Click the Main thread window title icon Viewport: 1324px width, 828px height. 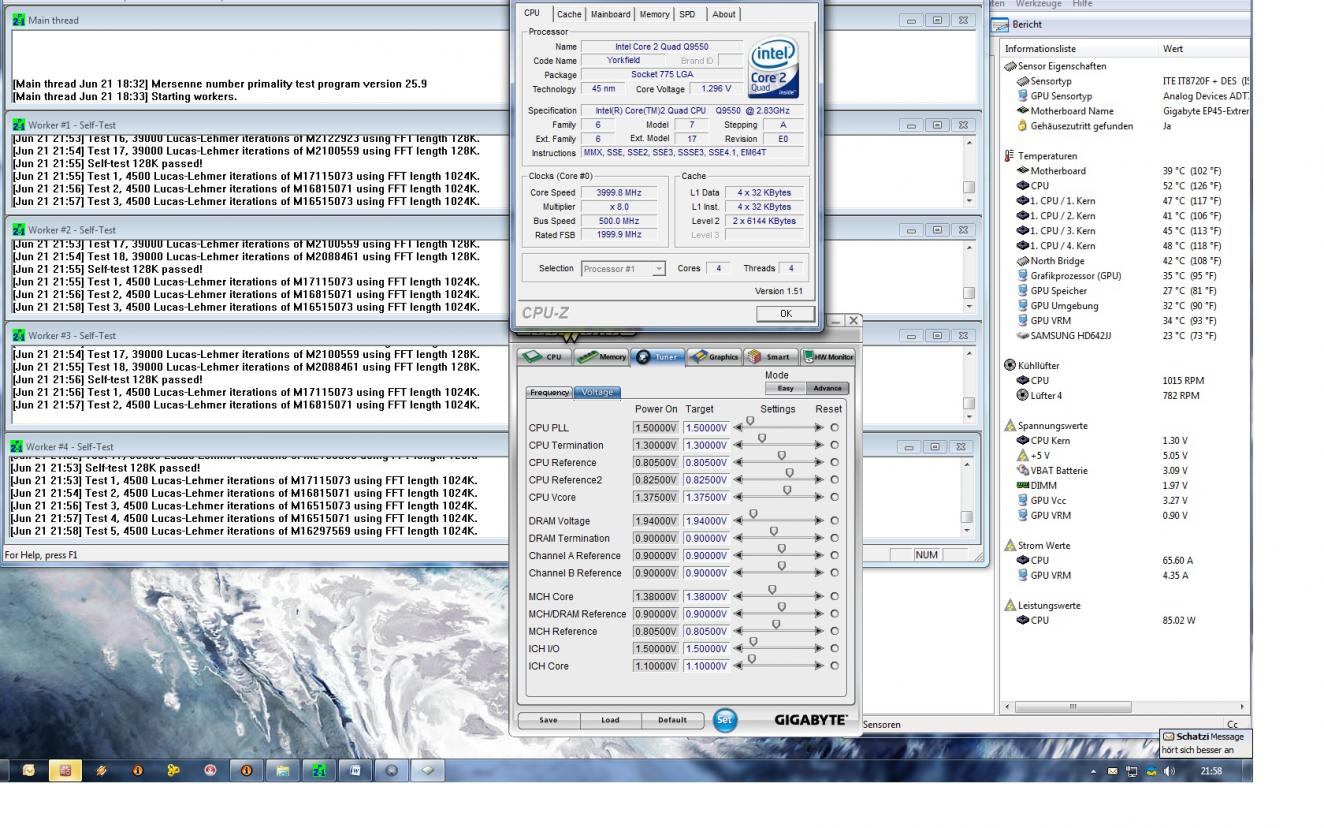coord(18,20)
